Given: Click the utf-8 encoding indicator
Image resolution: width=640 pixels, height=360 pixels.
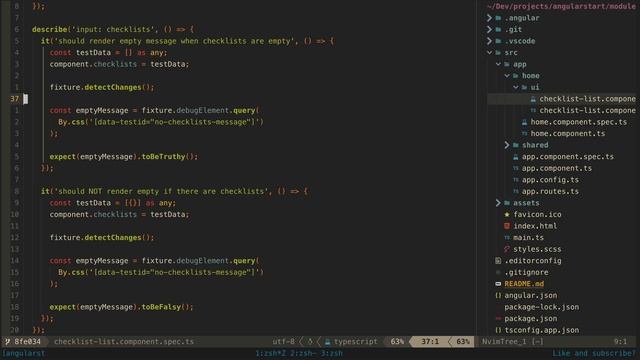Looking at the screenshot, I should (283, 342).
